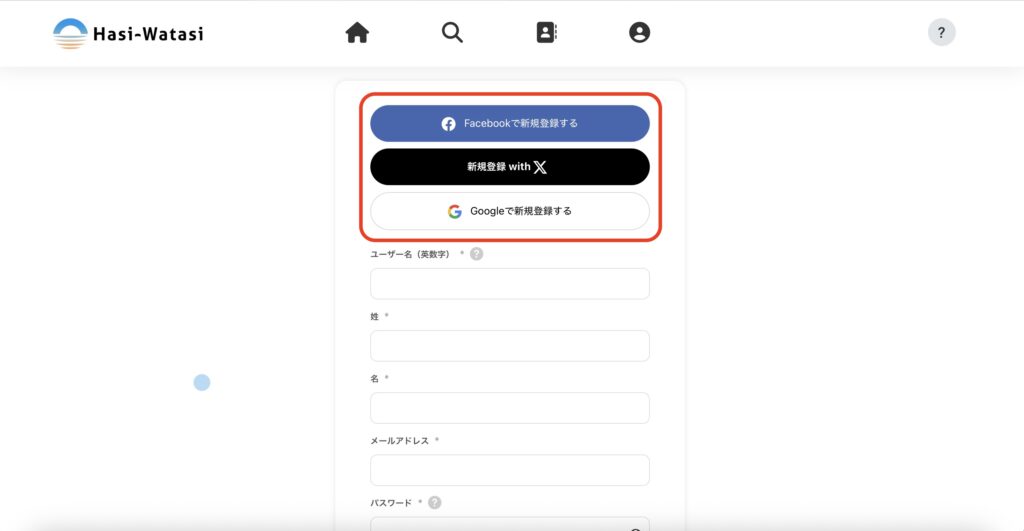
Task: Click the light blue floating circle
Action: [202, 383]
